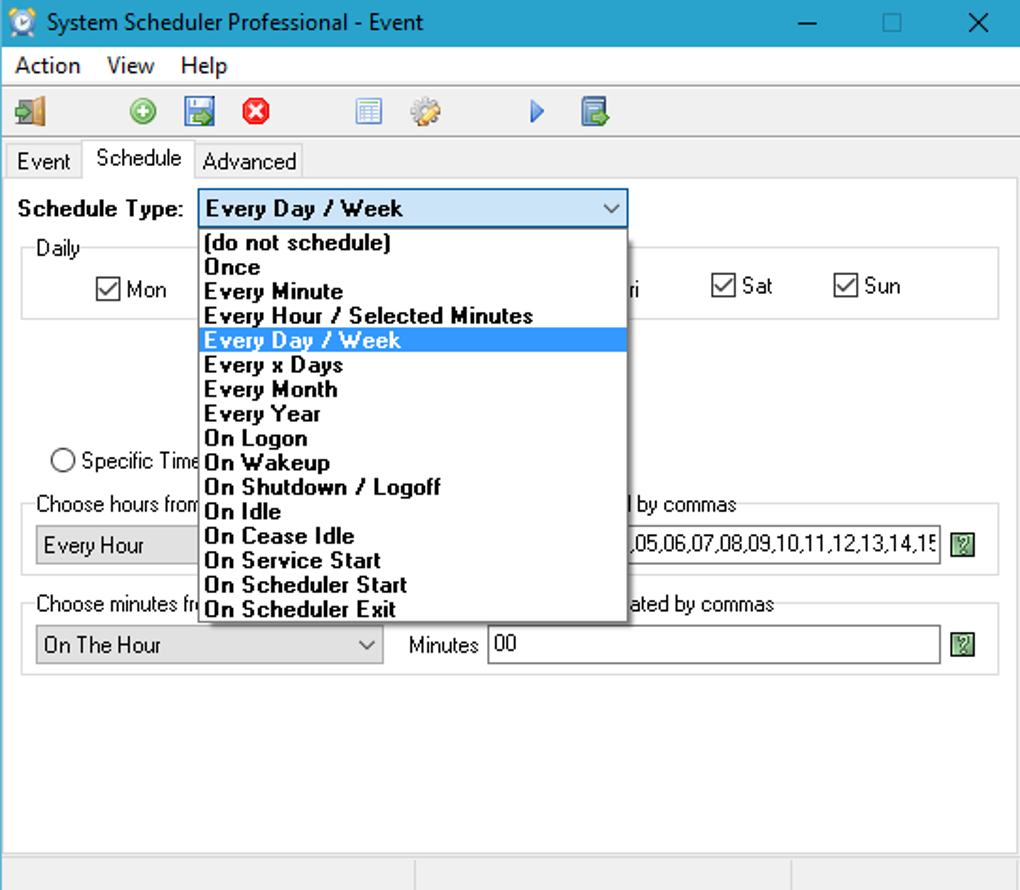Image resolution: width=1020 pixels, height=890 pixels.
Task: Click the hours list input field
Action: 784,544
